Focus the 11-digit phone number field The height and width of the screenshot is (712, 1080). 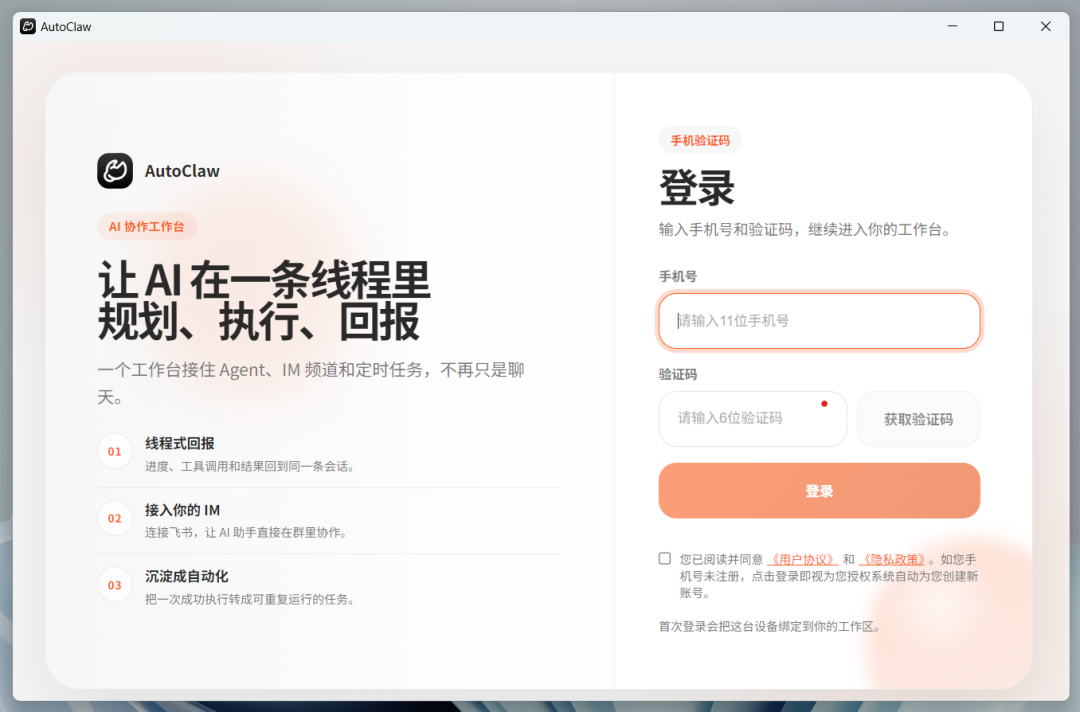(x=819, y=321)
